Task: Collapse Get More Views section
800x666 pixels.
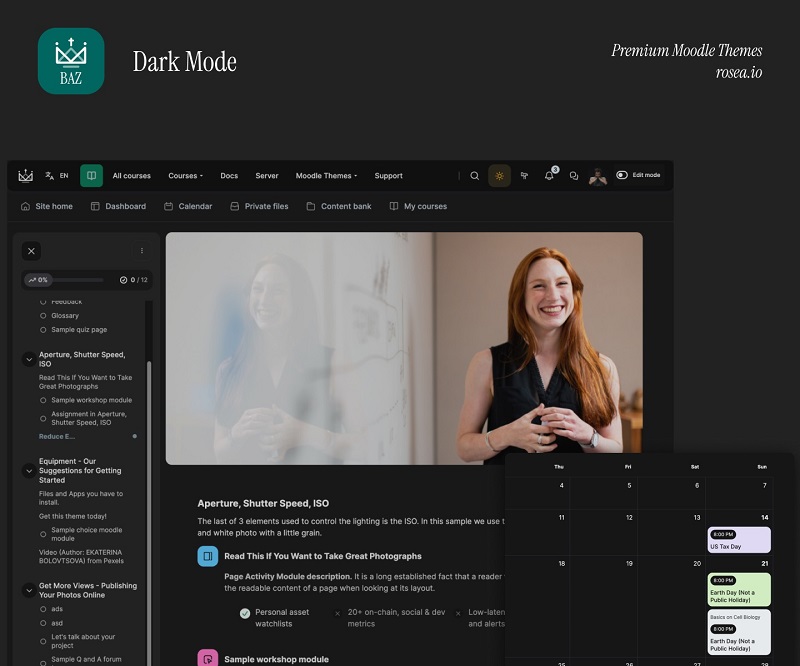Action: tap(28, 591)
